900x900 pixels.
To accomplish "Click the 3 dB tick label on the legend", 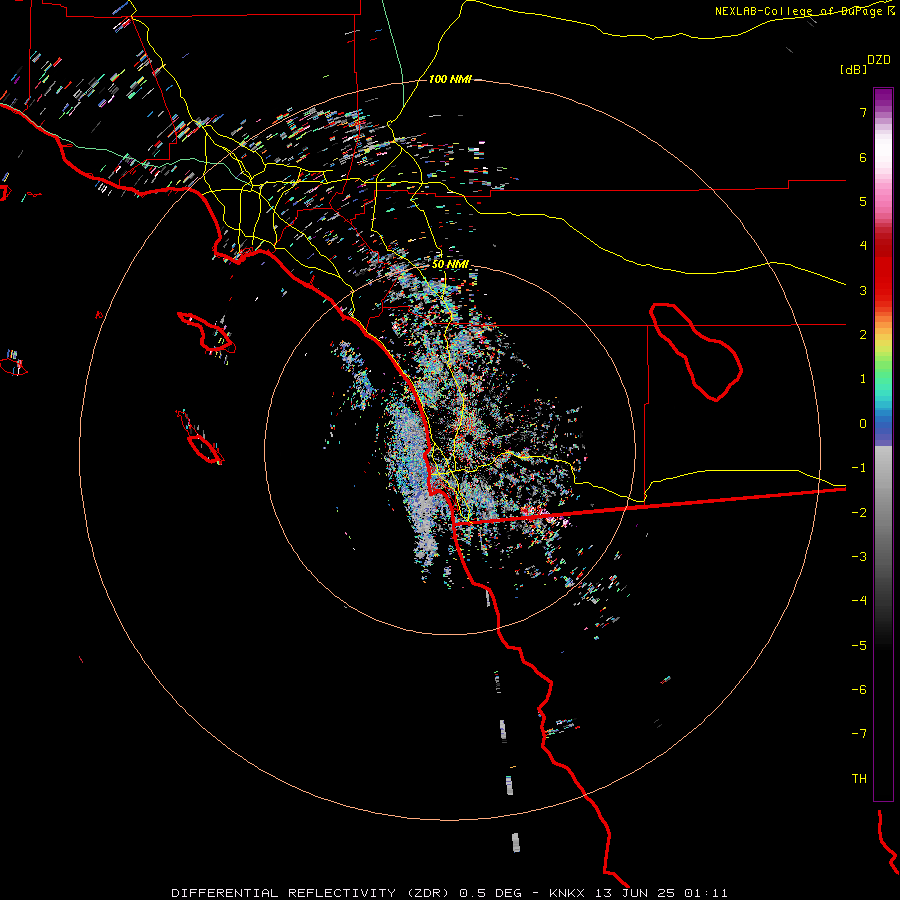I will coord(863,290).
